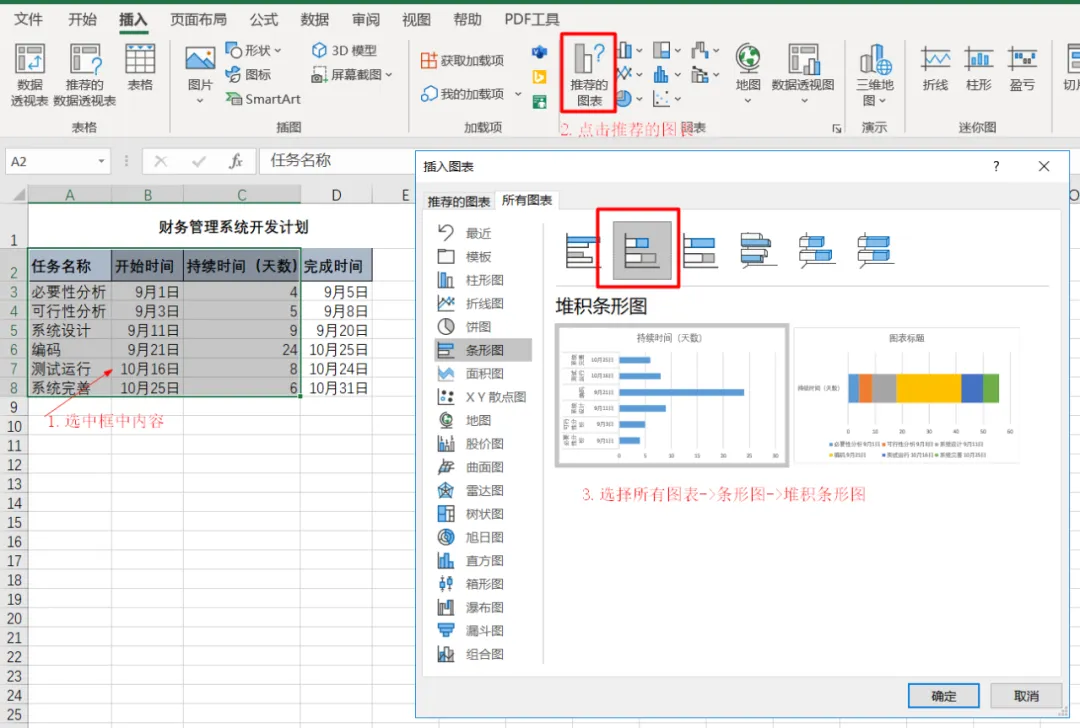Select Radar chart (雷达图) category
Image resolution: width=1080 pixels, height=728 pixels.
482,490
